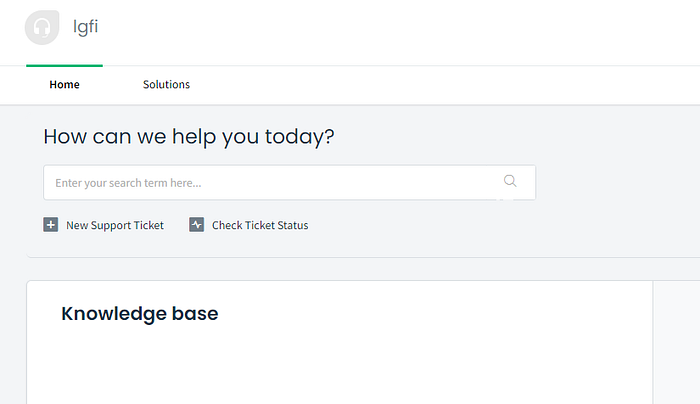This screenshot has width=700, height=404.
Task: Click the "How can we help you today?" heading
Action: 189,137
